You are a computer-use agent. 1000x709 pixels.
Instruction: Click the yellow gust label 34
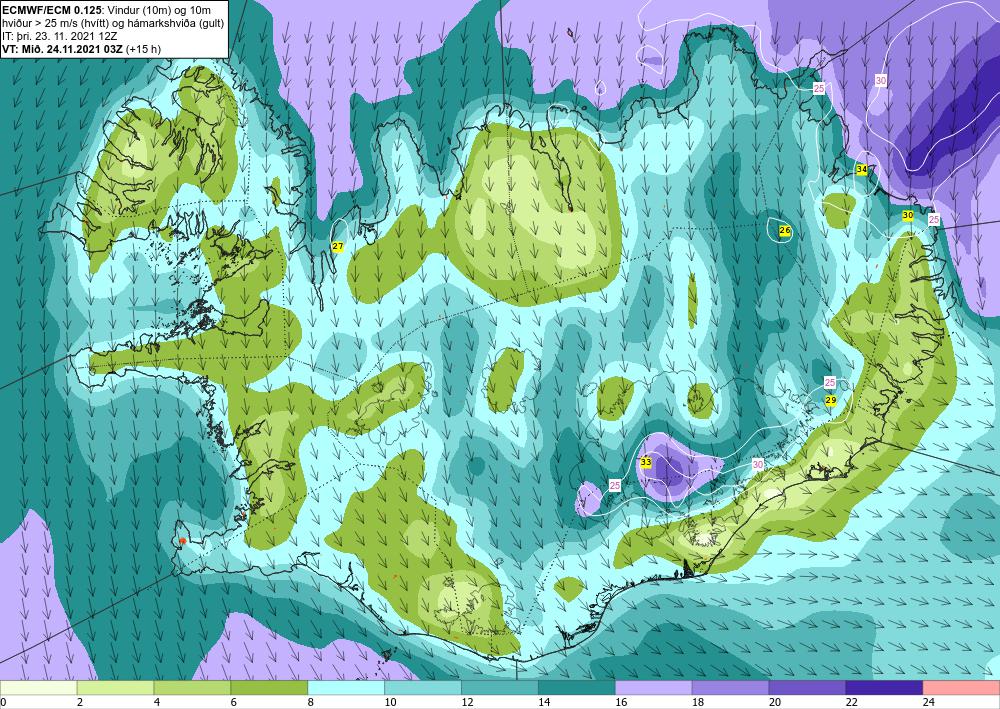tap(862, 170)
